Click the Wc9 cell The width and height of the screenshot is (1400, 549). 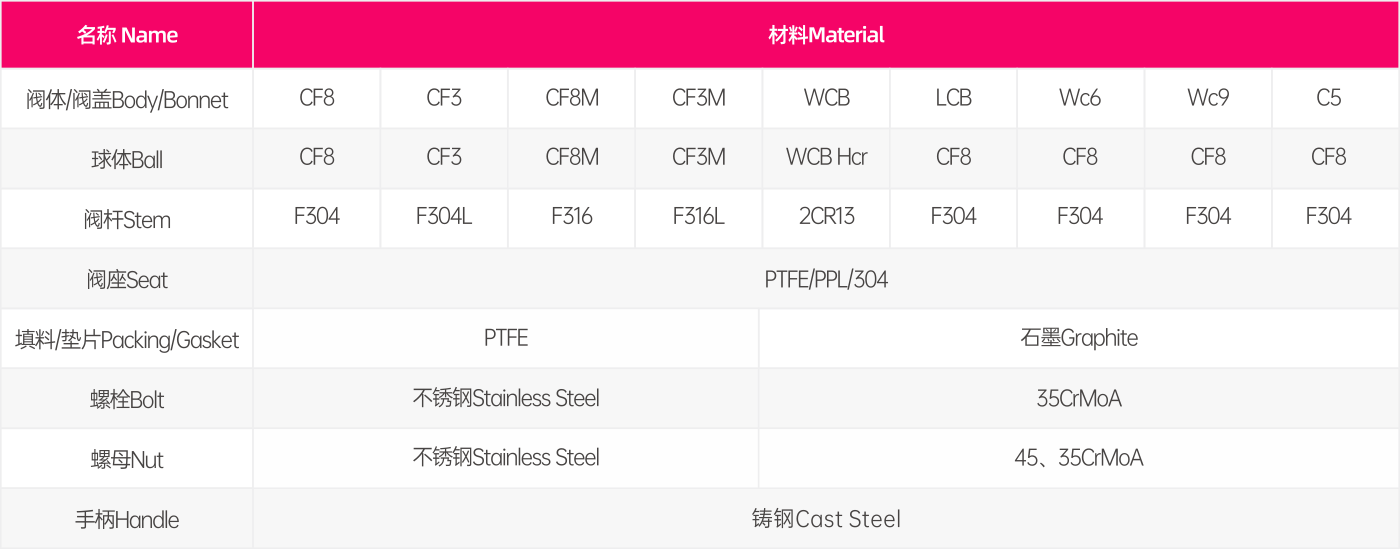pyautogui.click(x=1208, y=99)
